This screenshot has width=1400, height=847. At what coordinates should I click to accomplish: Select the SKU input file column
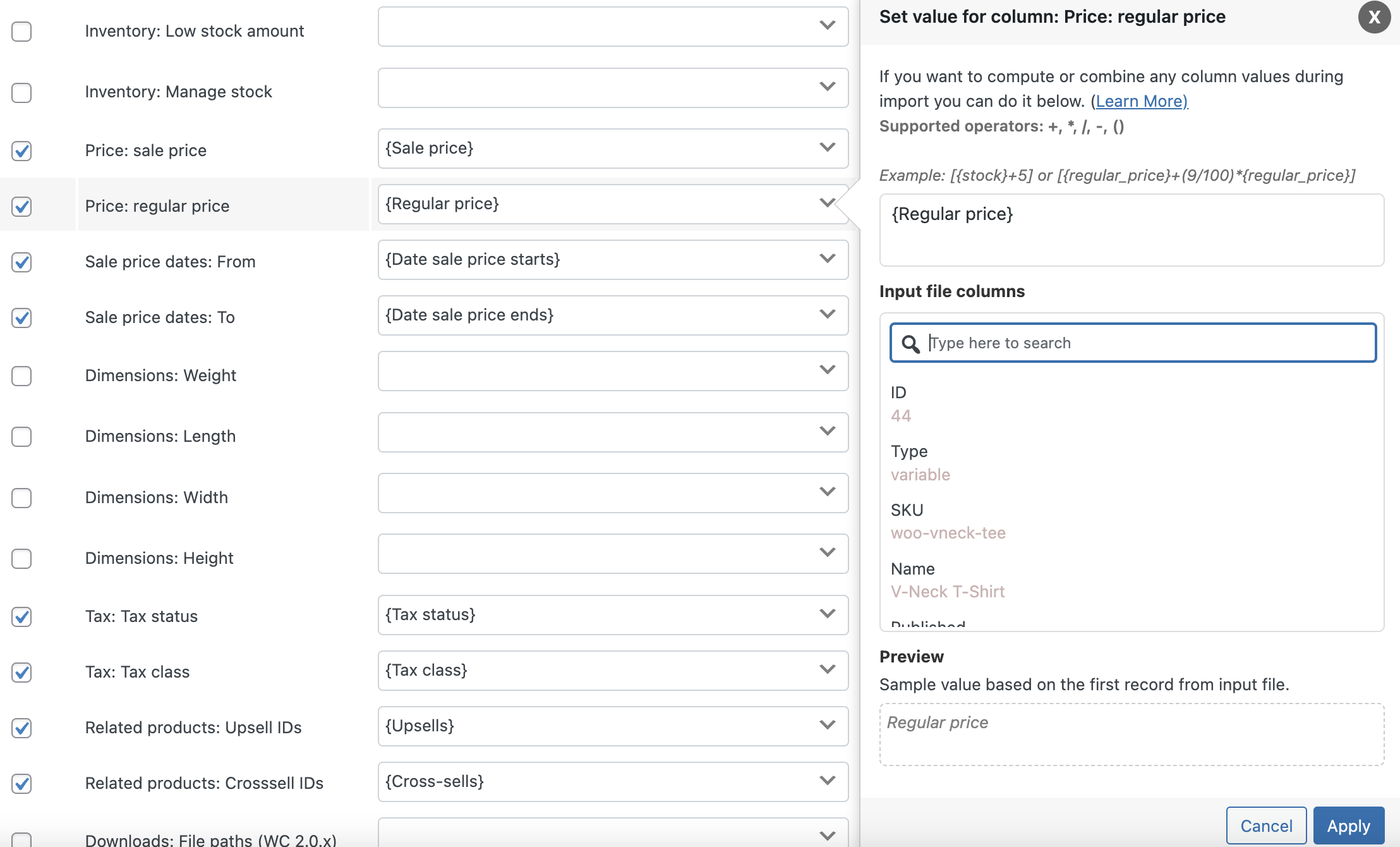[907, 510]
